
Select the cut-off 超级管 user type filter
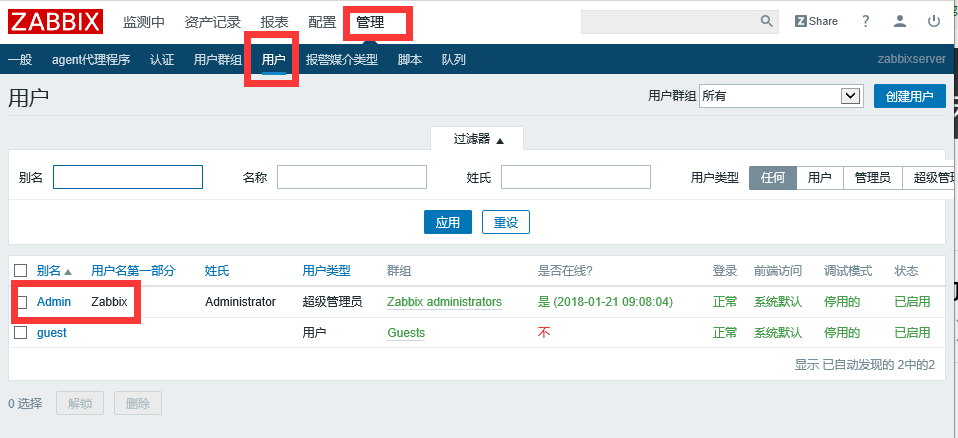click(x=930, y=178)
